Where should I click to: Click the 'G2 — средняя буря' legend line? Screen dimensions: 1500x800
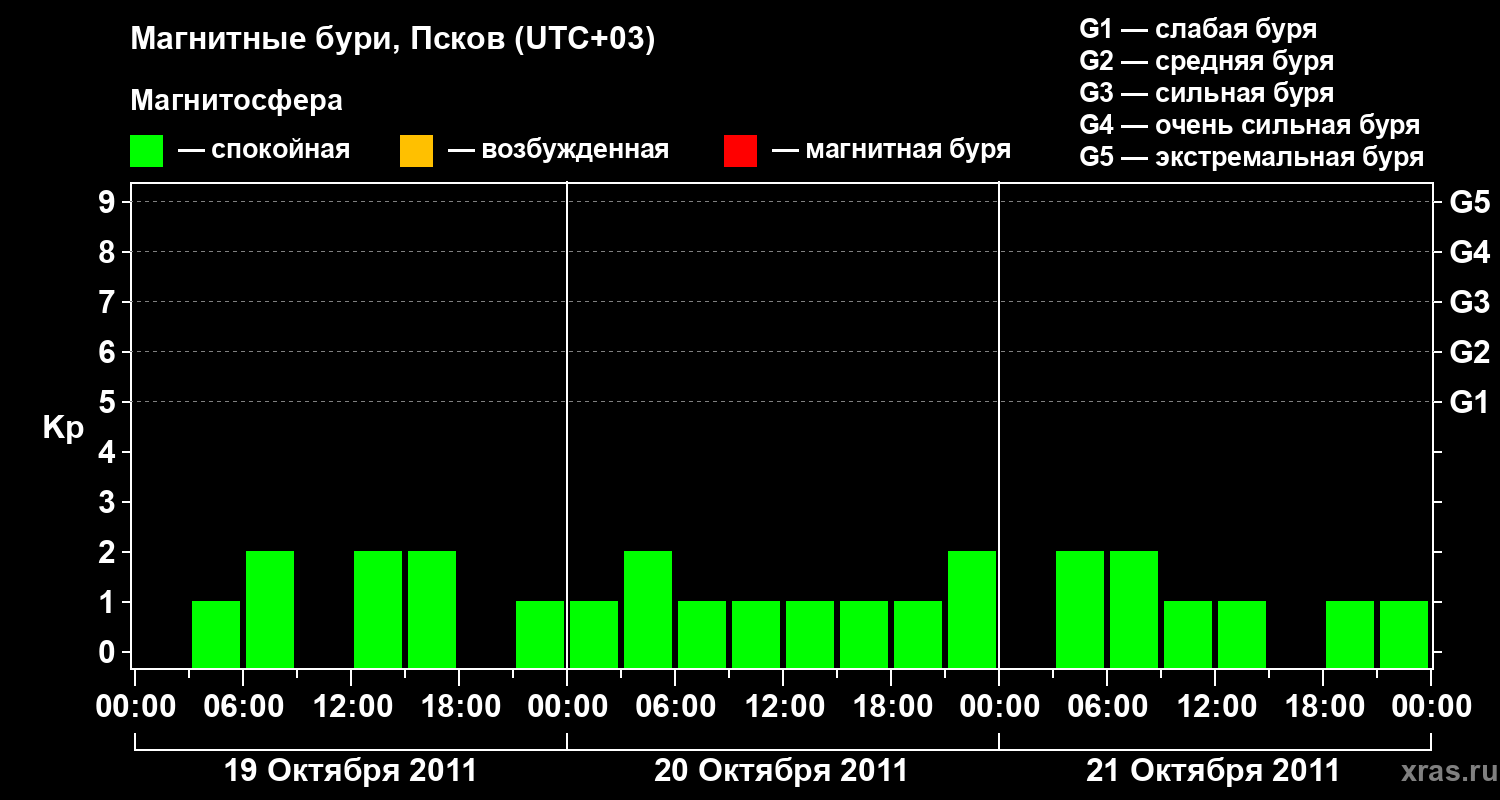point(1206,61)
